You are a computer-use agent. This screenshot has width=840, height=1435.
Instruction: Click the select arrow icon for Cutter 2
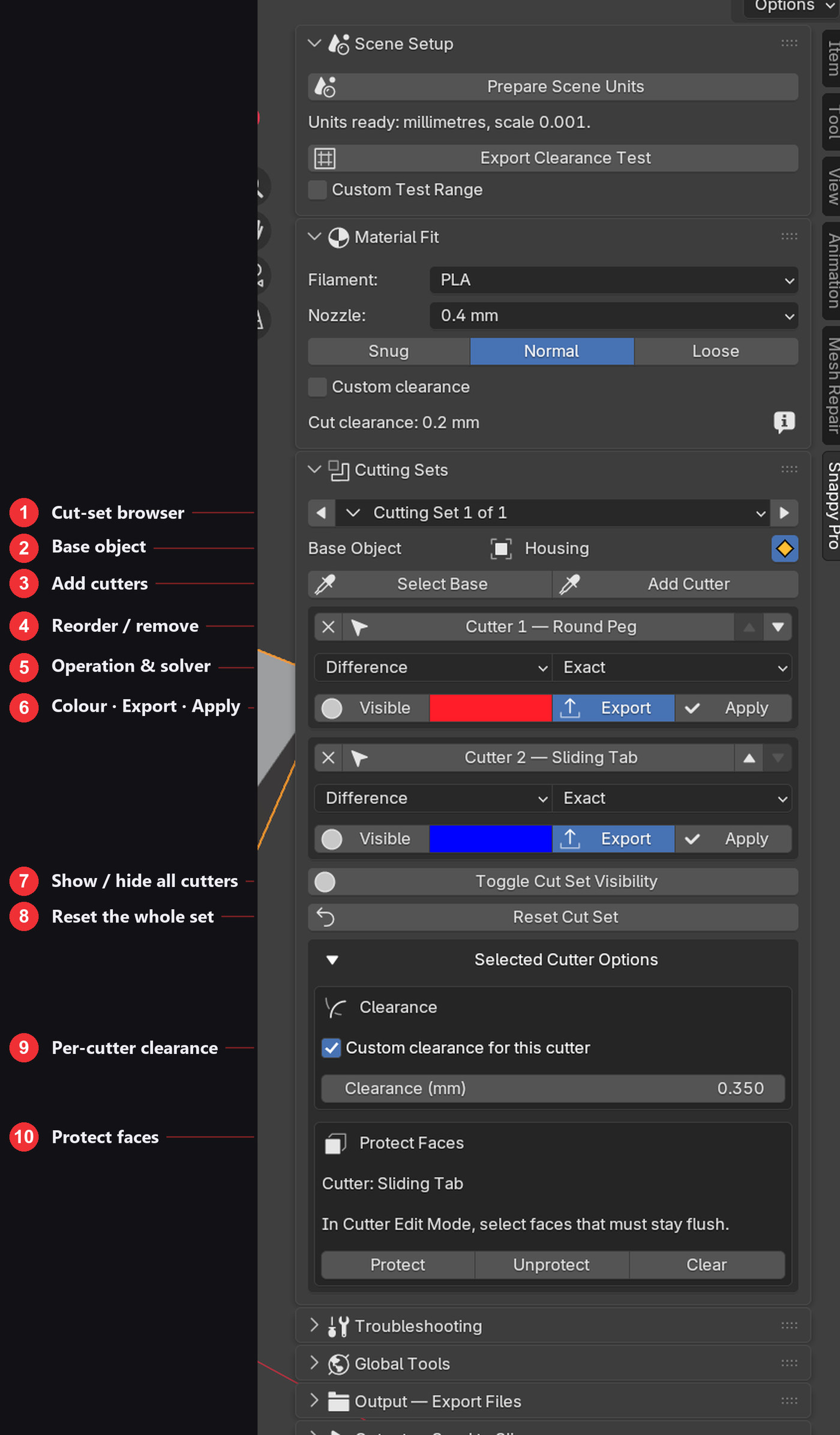pyautogui.click(x=359, y=758)
